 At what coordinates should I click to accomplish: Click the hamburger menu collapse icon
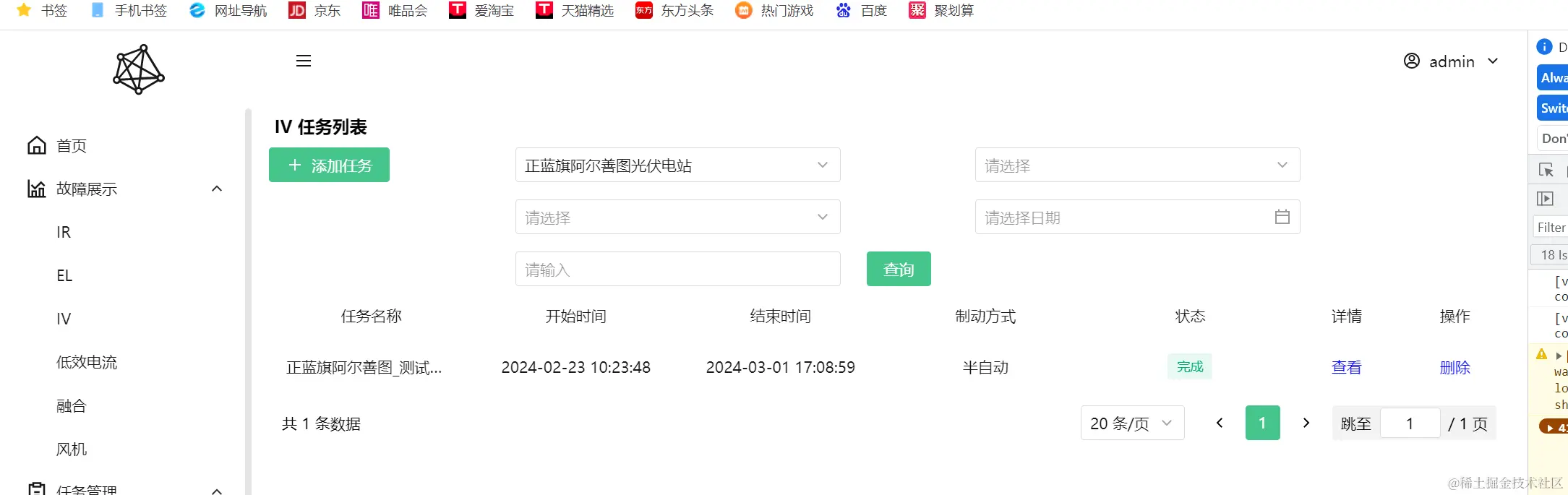(304, 61)
